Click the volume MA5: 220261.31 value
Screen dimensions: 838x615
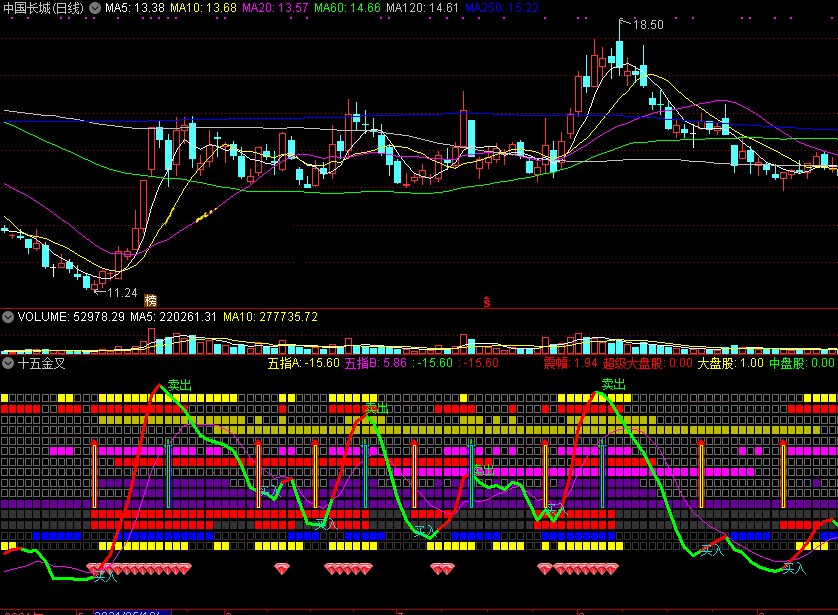174,317
